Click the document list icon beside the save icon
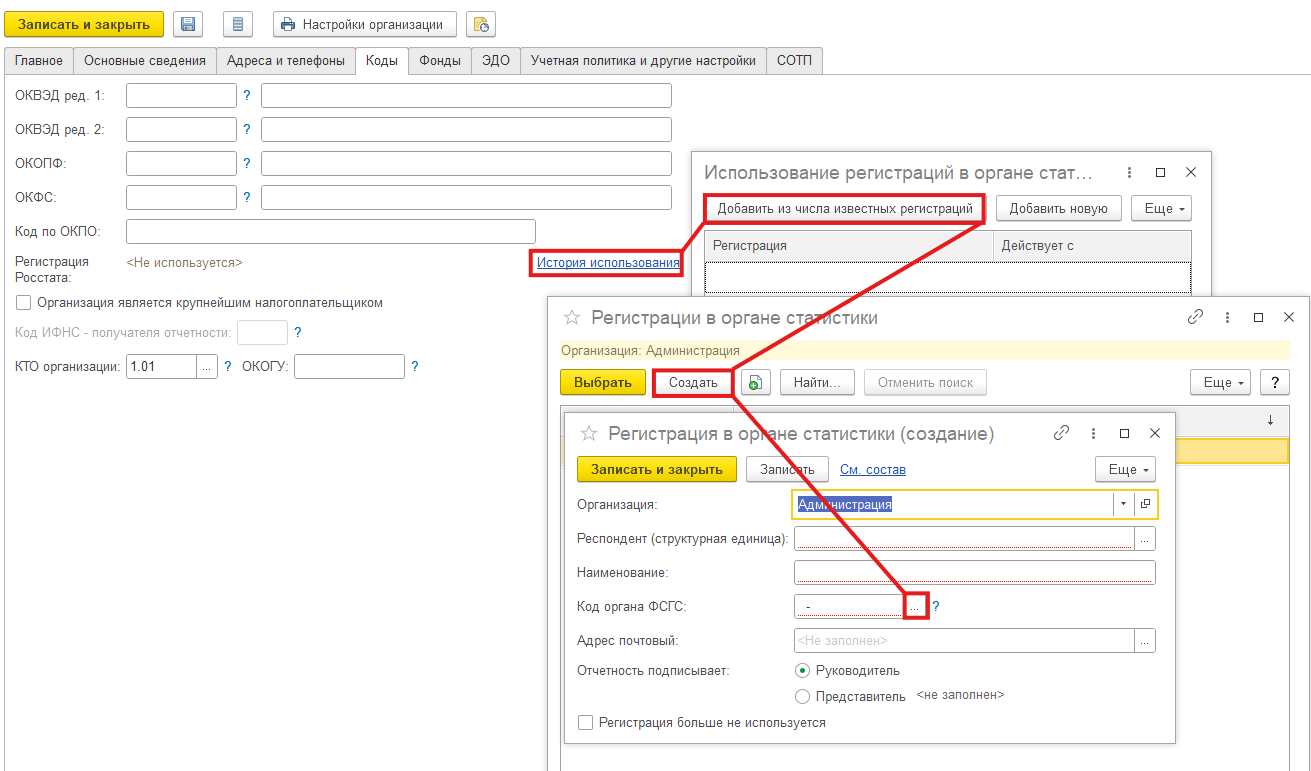 tap(237, 25)
